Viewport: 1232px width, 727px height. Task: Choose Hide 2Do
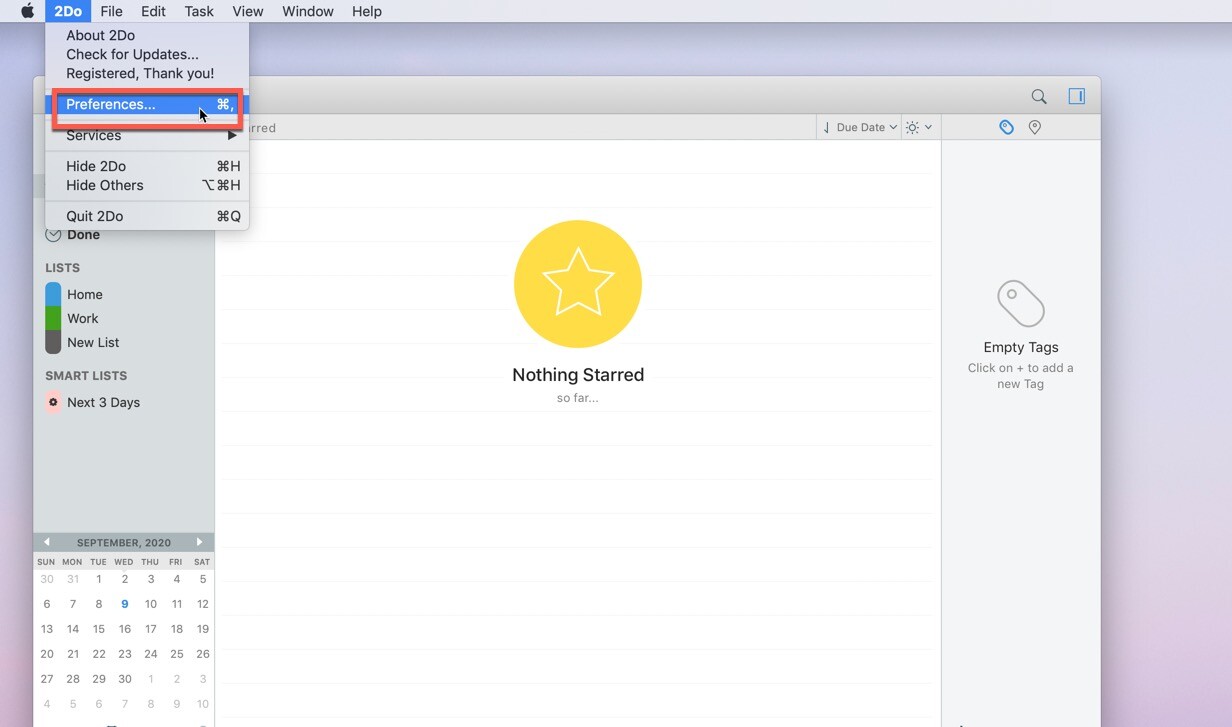[147, 166]
